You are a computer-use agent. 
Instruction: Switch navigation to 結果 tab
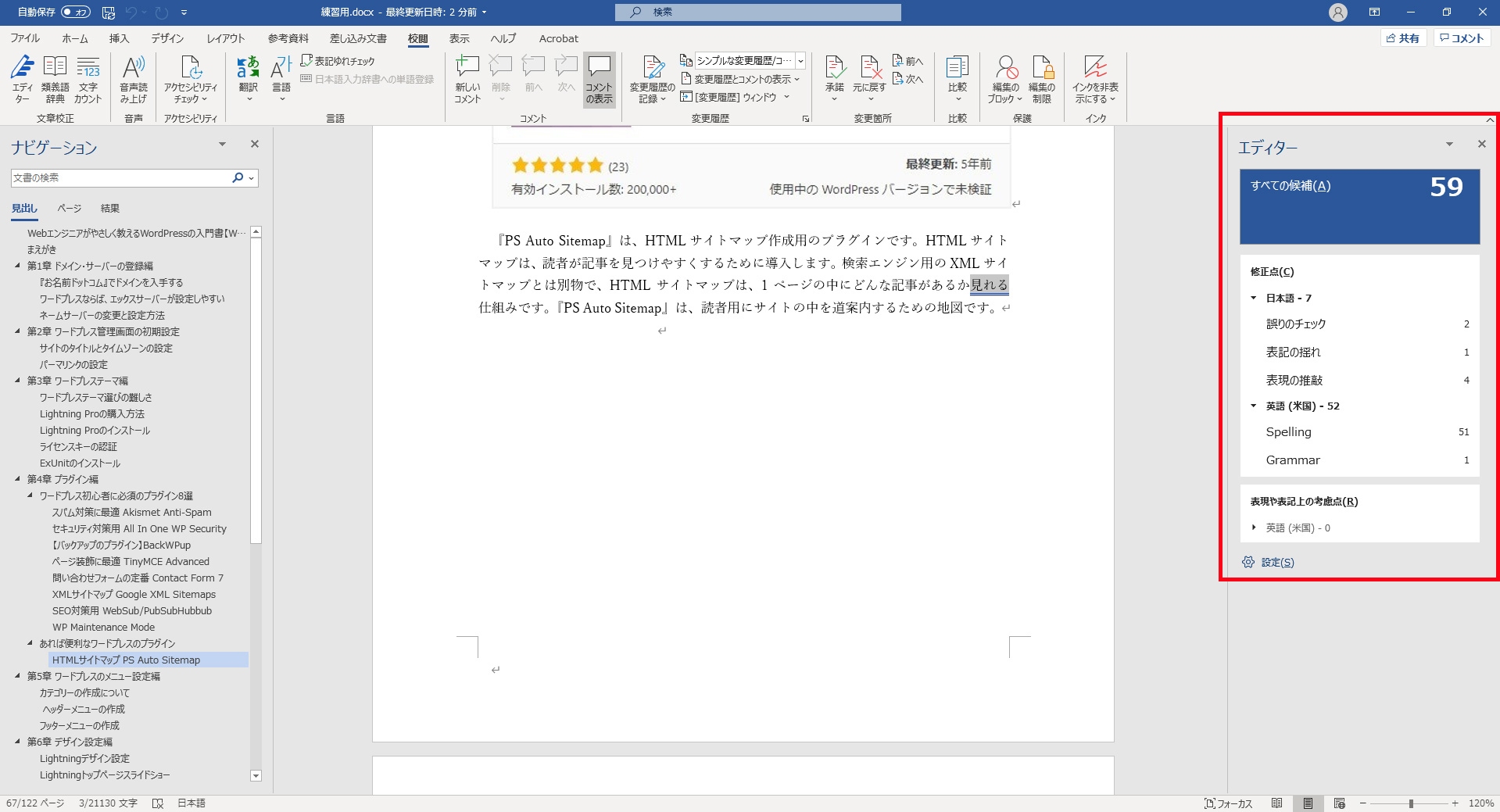110,209
